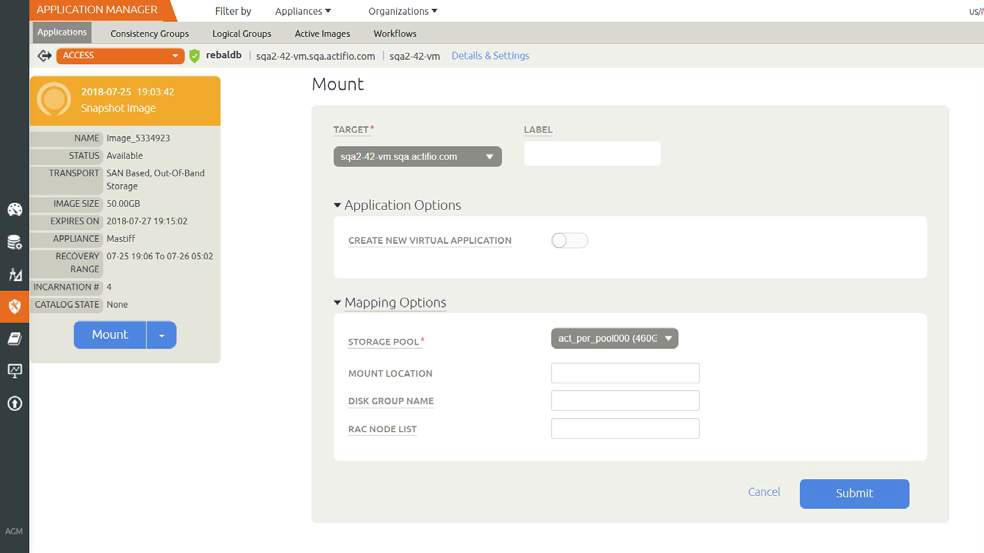Screen dimensions: 984x553
Task: Click the AGM label at sidebar bottom
Action: (14, 531)
